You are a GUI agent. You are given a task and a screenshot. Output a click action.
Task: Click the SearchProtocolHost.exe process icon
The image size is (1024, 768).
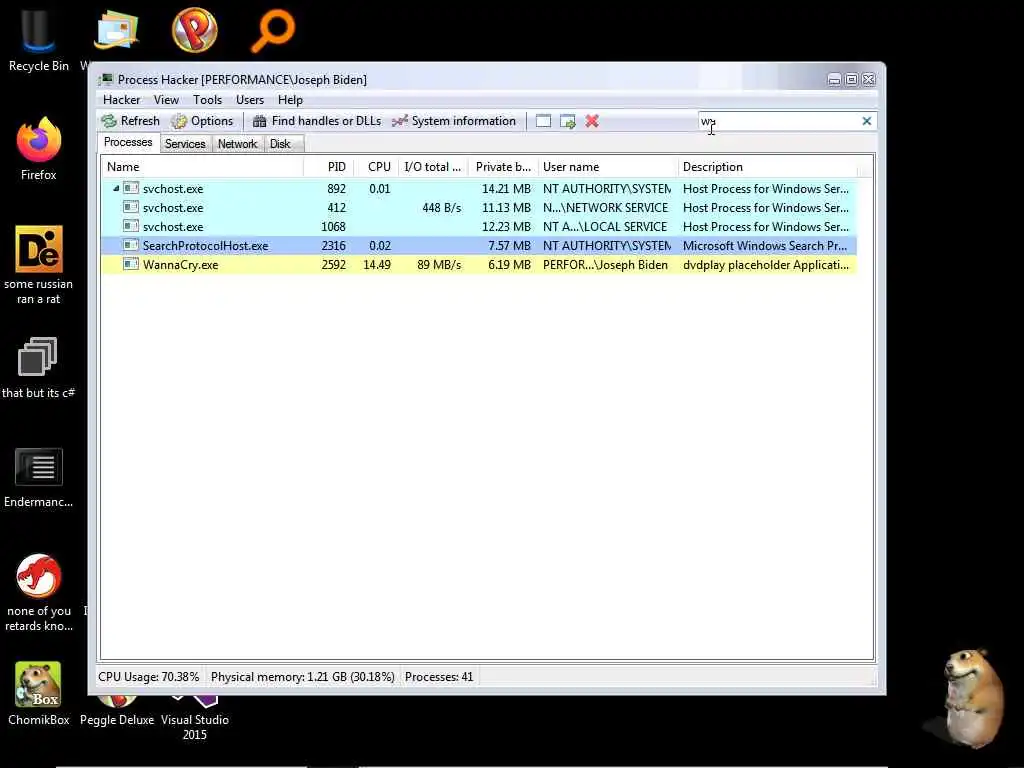coord(131,246)
